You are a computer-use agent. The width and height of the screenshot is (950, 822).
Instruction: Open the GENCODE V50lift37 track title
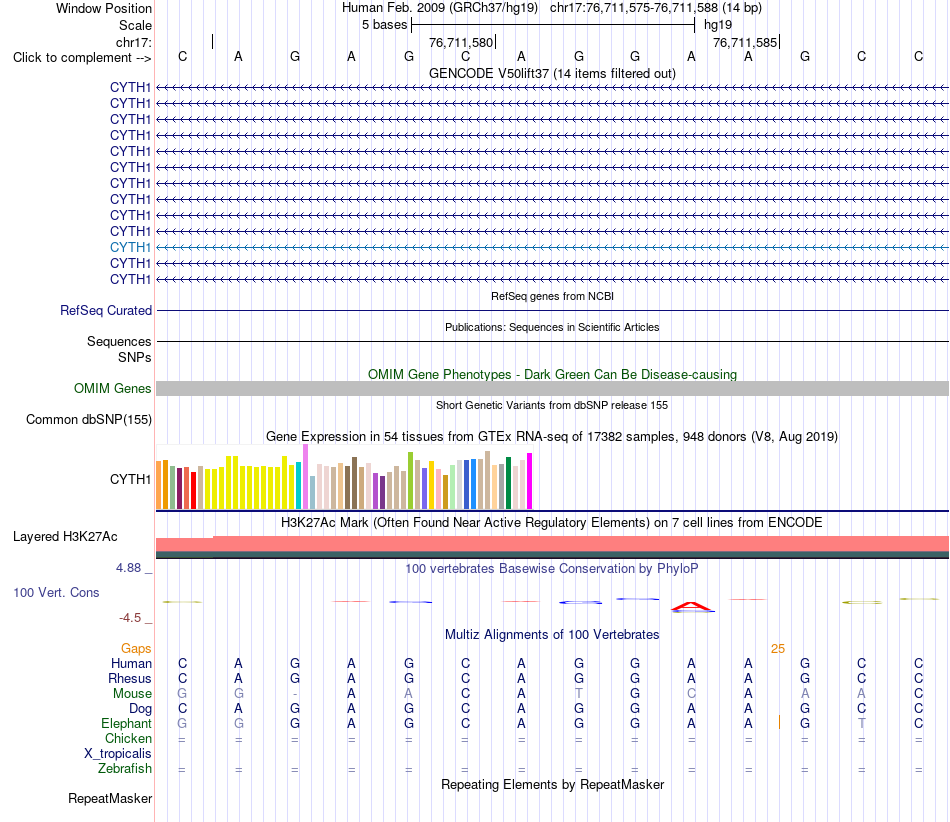[552, 73]
